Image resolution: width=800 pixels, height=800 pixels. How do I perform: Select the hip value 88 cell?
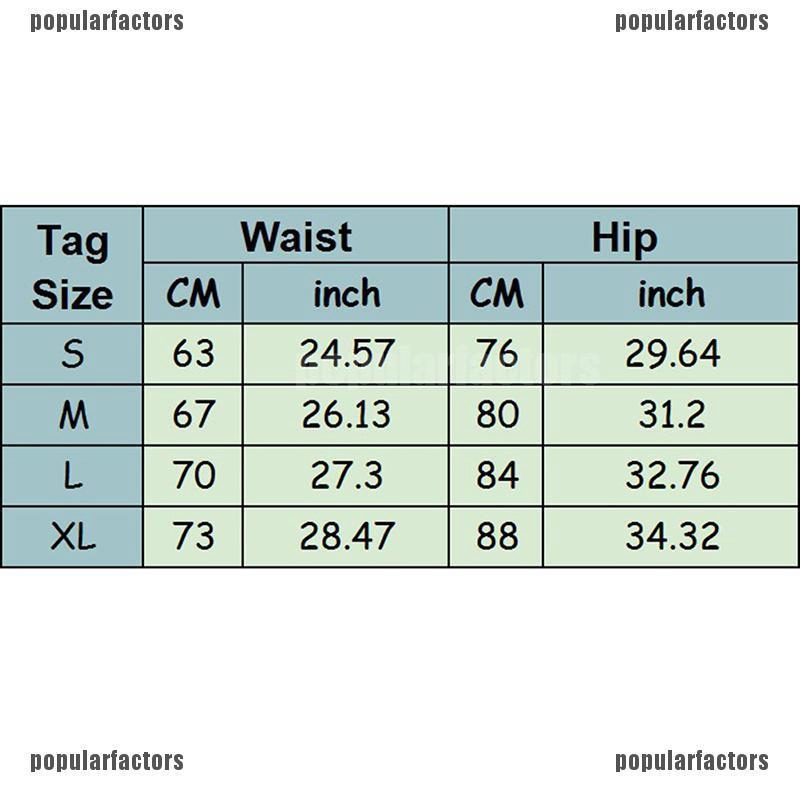click(x=496, y=537)
